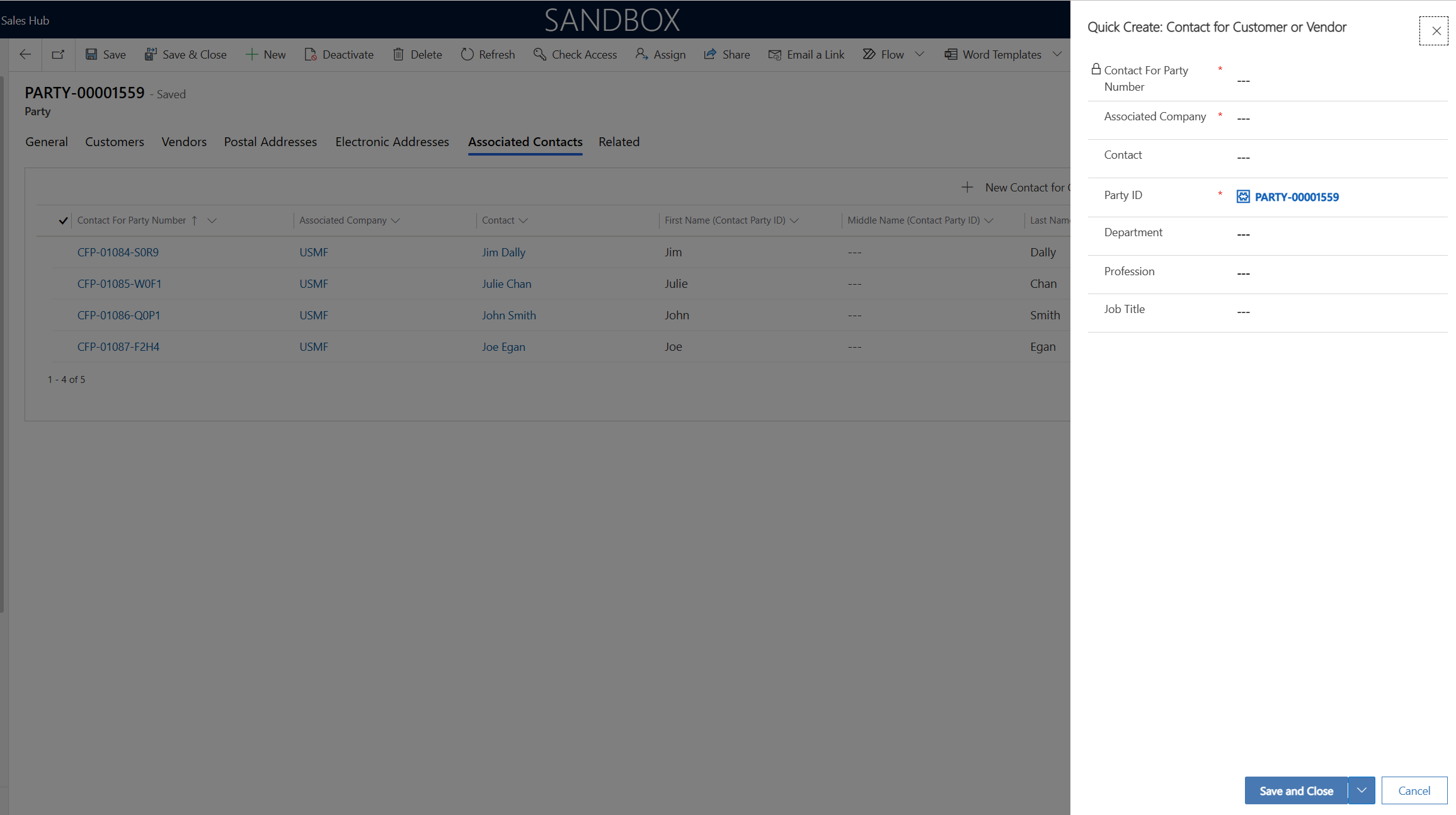Image resolution: width=1456 pixels, height=815 pixels.
Task: Open CFP-01084-S0R9 contact record
Action: [118, 251]
